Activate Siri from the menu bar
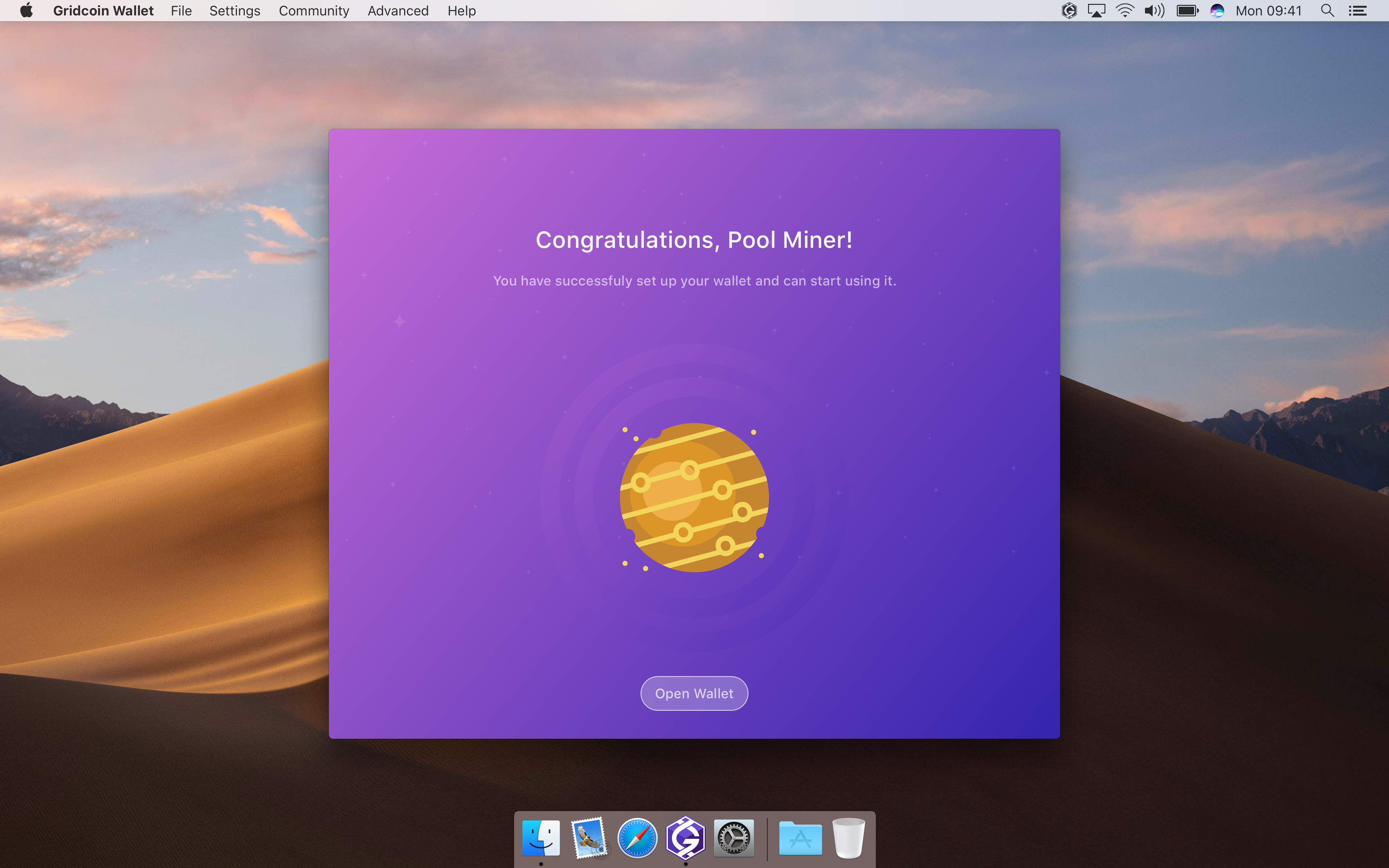1389x868 pixels. pos(1217,10)
